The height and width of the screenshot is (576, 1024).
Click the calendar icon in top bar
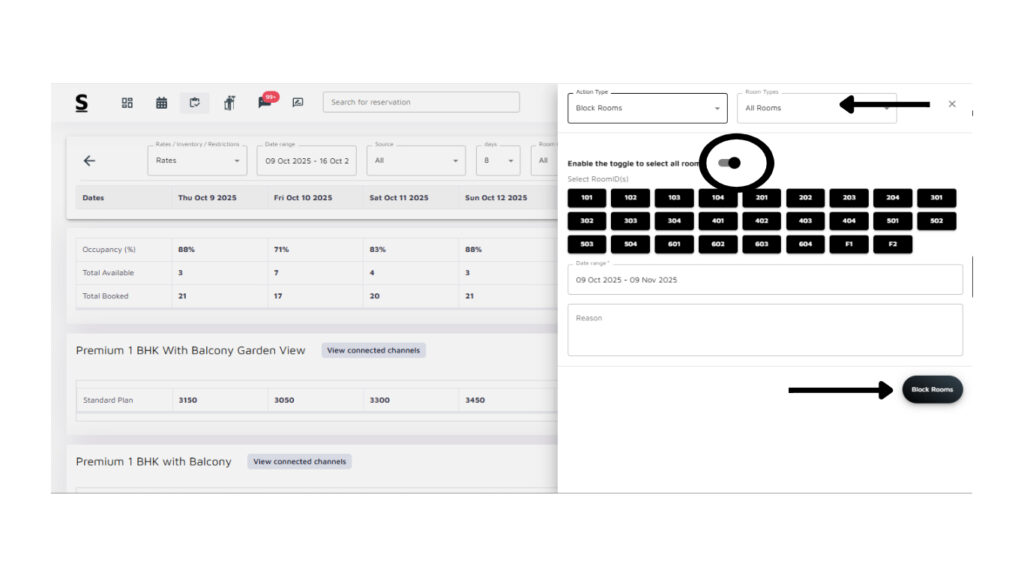pyautogui.click(x=161, y=102)
